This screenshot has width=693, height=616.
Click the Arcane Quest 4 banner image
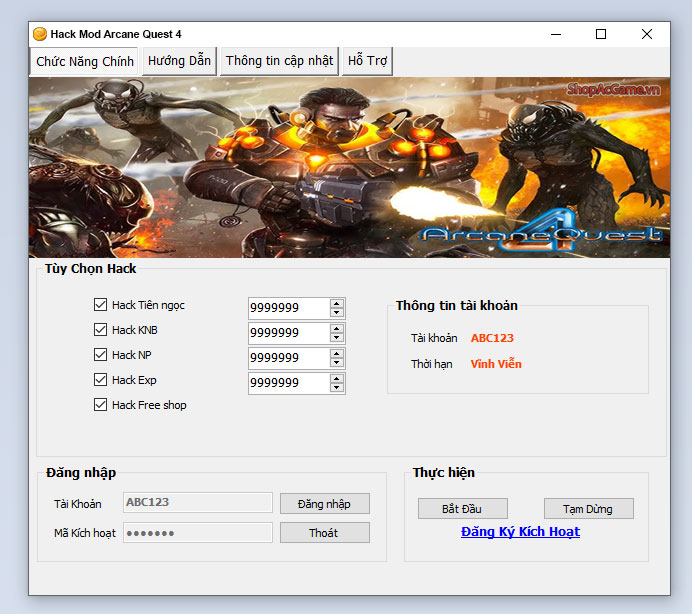[x=349, y=167]
